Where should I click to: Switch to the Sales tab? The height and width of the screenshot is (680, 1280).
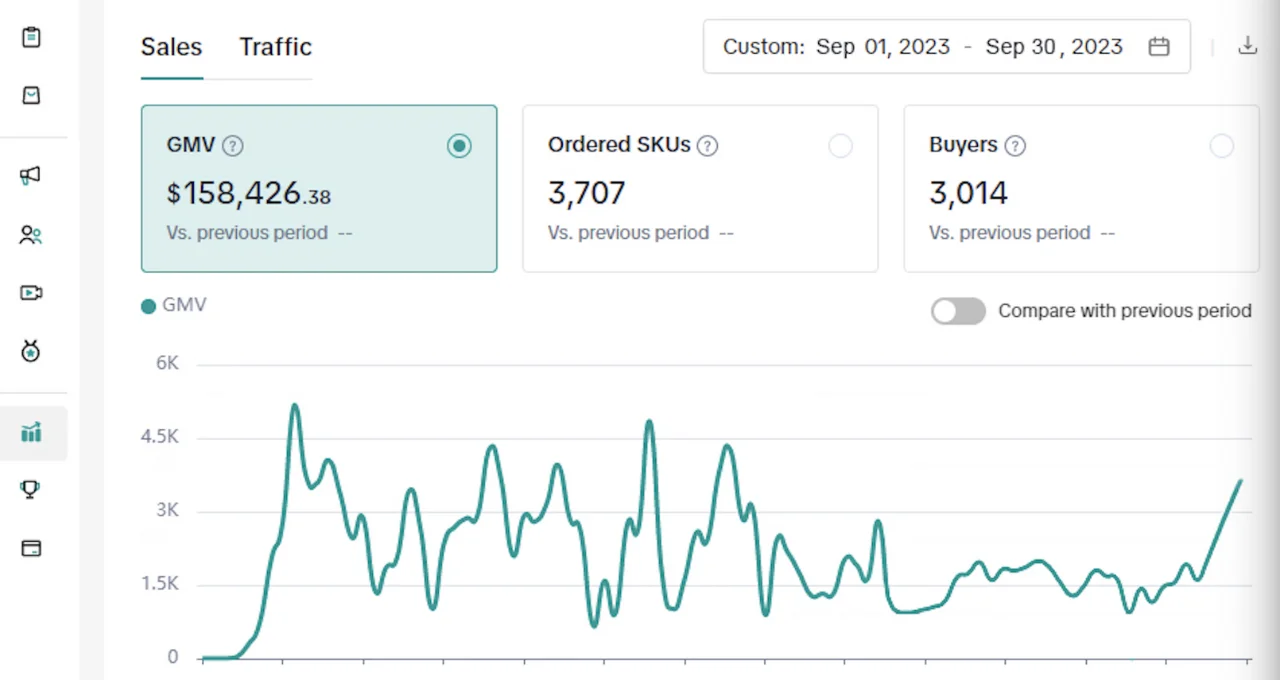(x=171, y=47)
